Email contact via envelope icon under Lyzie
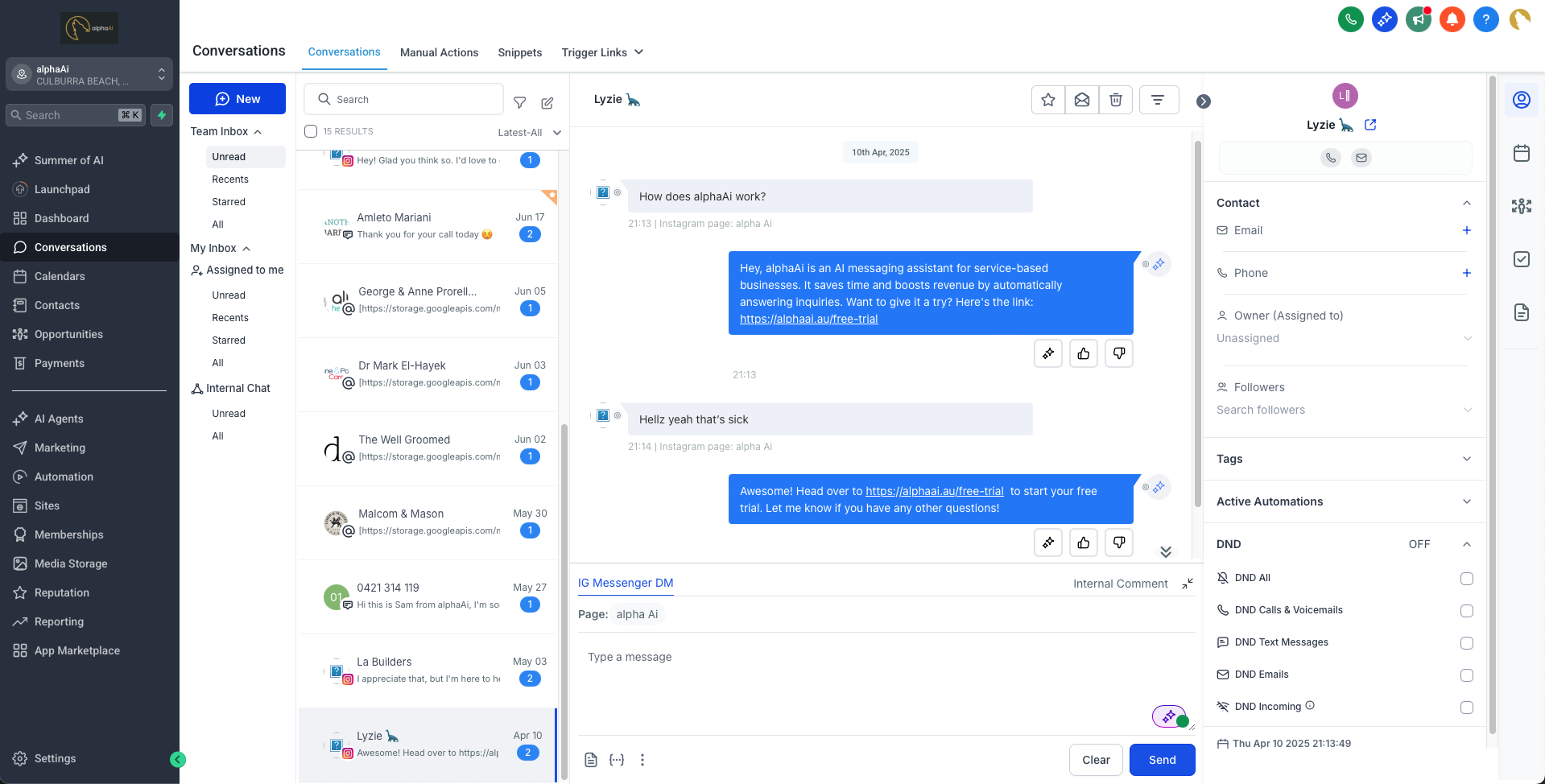1545x784 pixels. tap(1361, 158)
